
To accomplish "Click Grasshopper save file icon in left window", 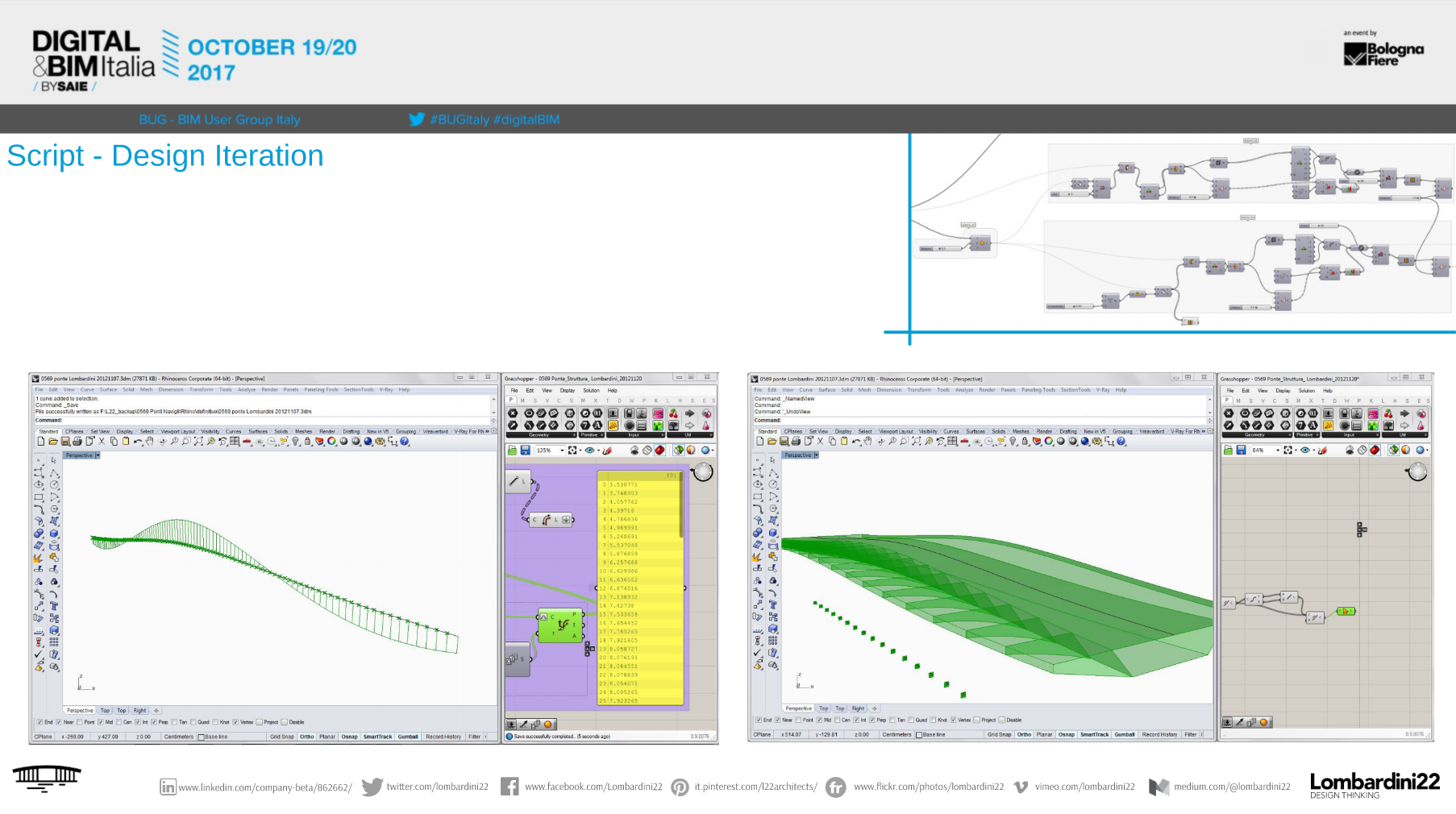I will pyautogui.click(x=525, y=451).
